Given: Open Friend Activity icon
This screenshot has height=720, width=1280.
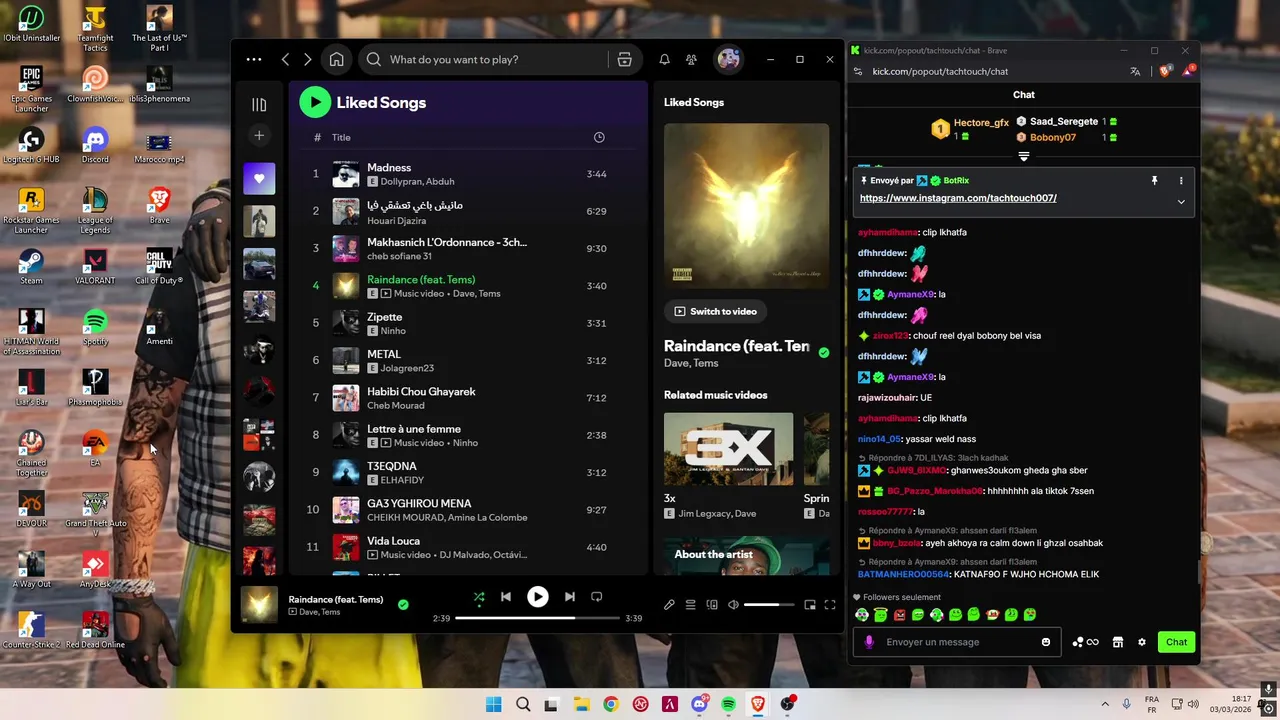Looking at the screenshot, I should pos(691,59).
